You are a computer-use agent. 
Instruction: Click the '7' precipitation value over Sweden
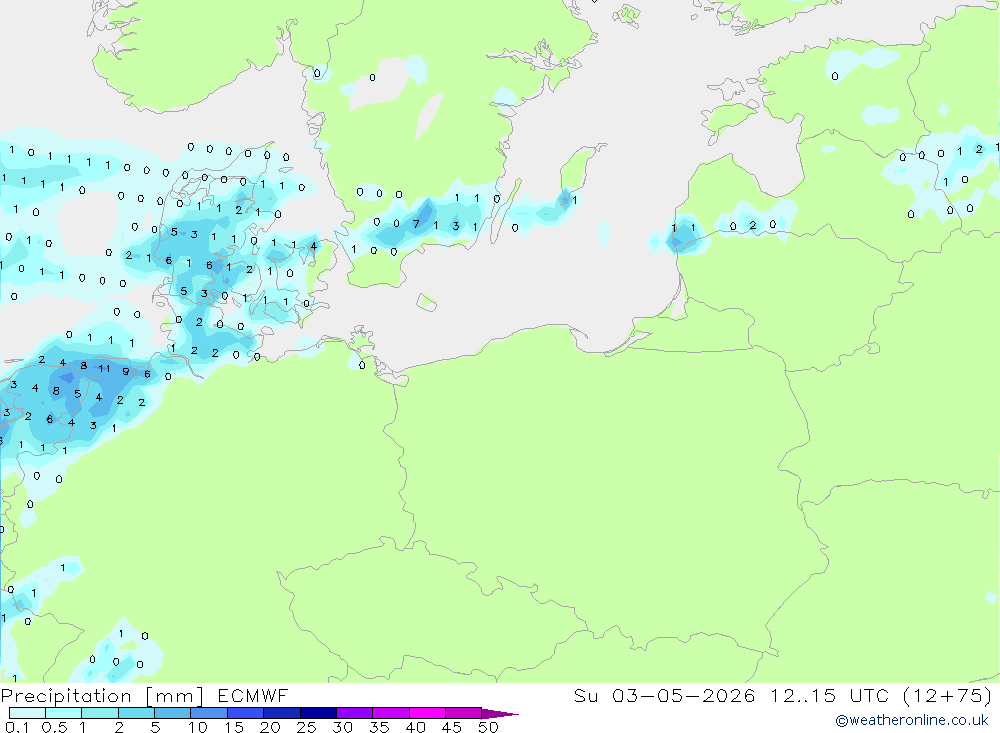coord(416,224)
